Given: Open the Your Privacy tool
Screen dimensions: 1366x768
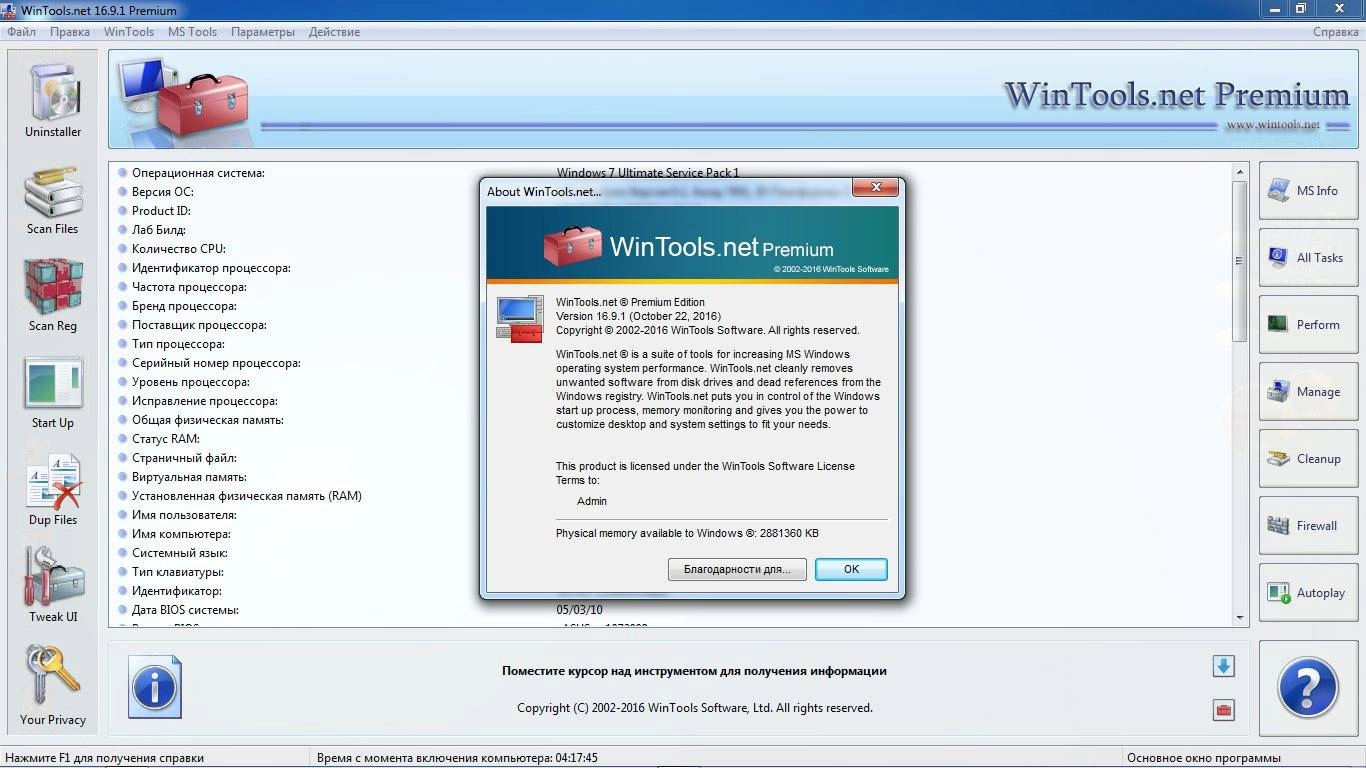Looking at the screenshot, I should pyautogui.click(x=53, y=686).
